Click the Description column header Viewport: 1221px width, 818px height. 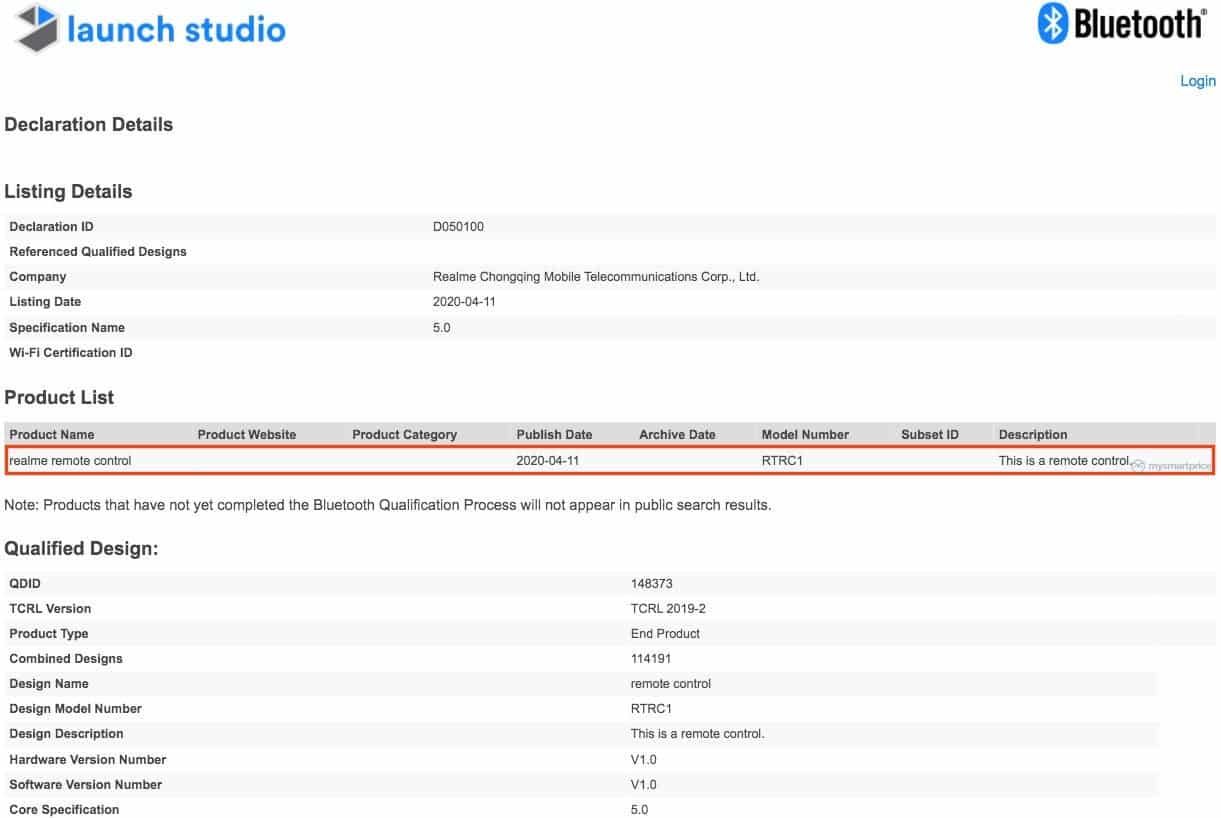click(1033, 435)
